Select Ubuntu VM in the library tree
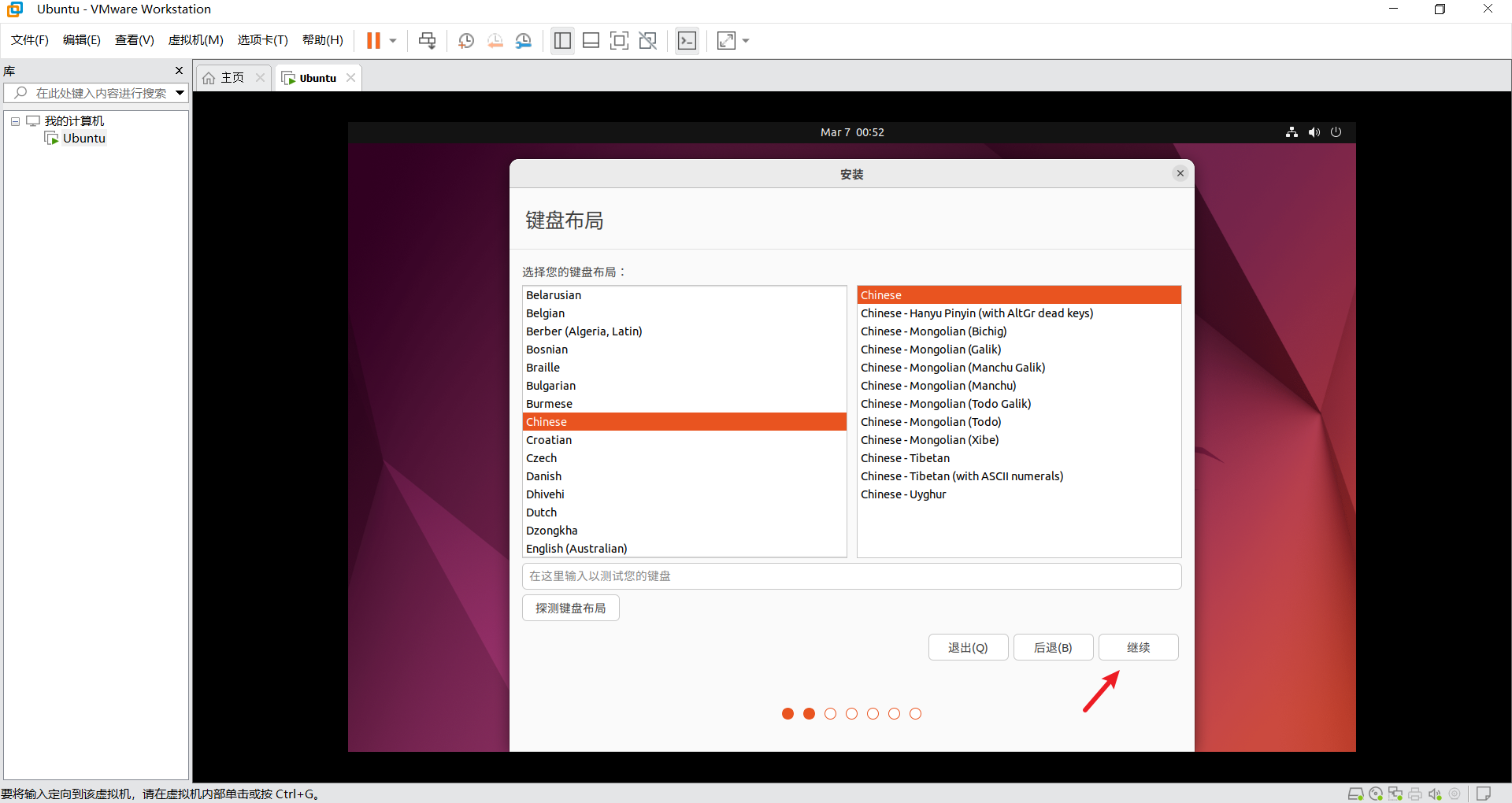The width and height of the screenshot is (1512, 803). point(83,139)
